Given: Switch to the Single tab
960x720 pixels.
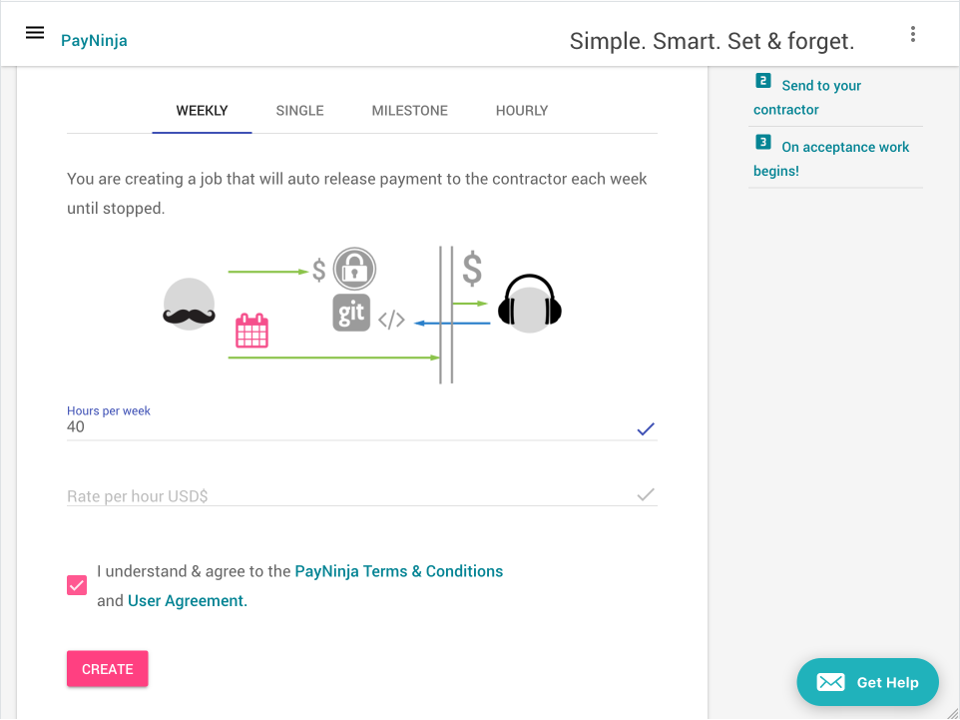Looking at the screenshot, I should 300,111.
